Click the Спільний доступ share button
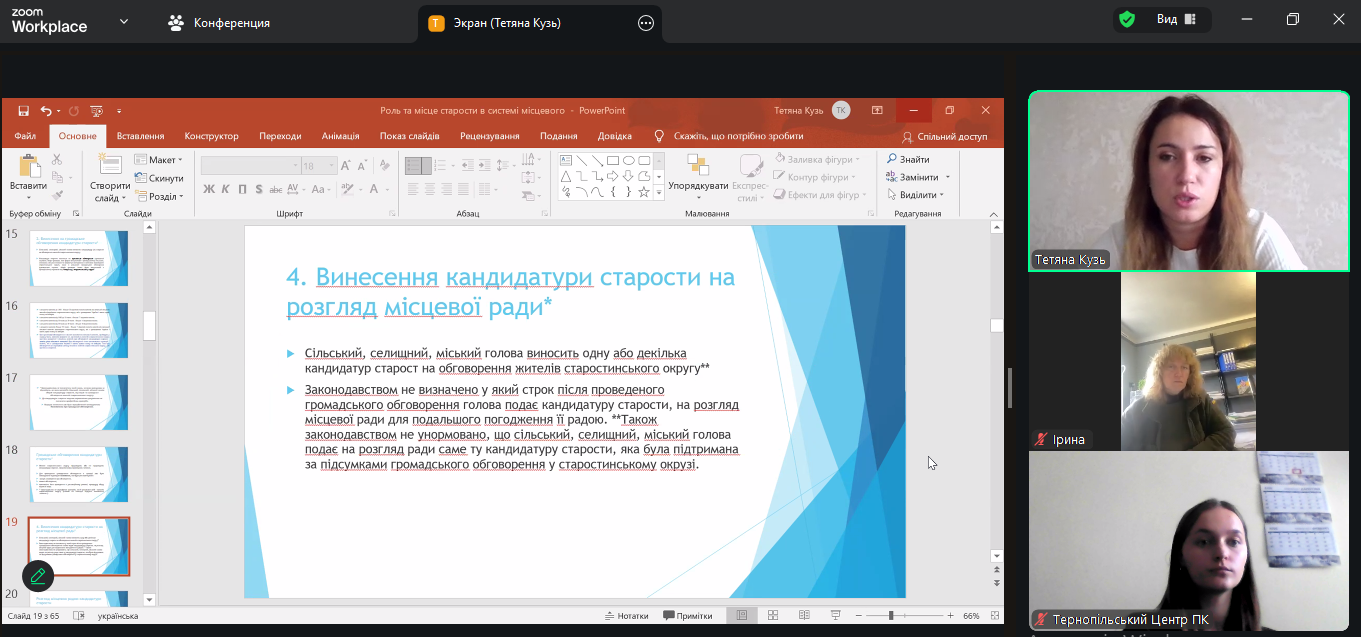Image resolution: width=1361 pixels, height=637 pixels. [944, 136]
